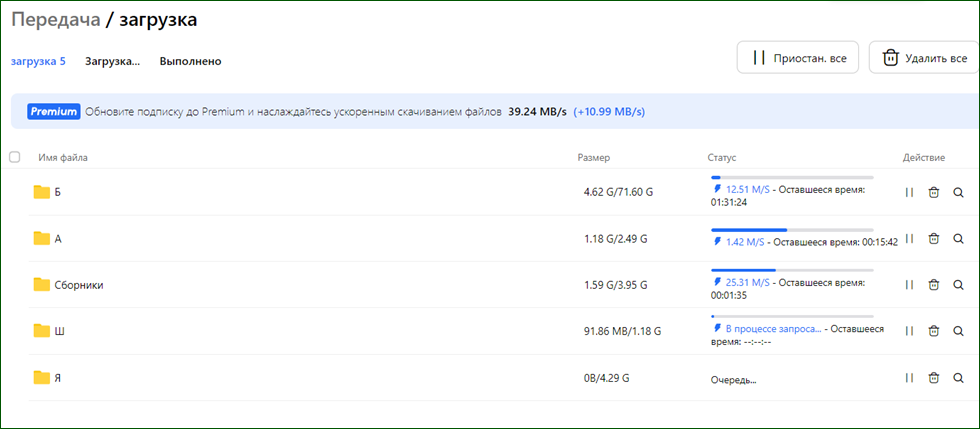Delete the download of folder Б

click(x=934, y=193)
